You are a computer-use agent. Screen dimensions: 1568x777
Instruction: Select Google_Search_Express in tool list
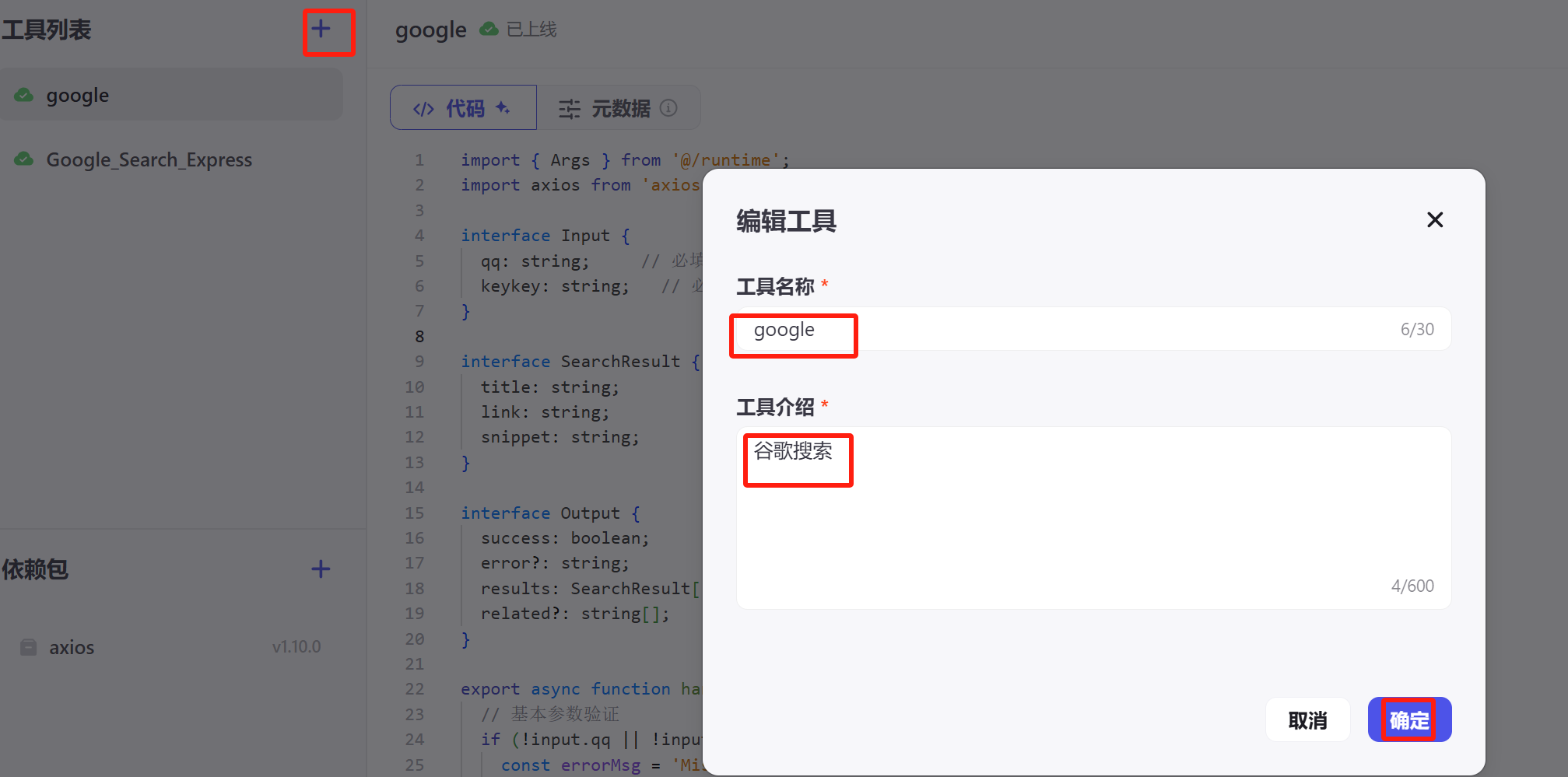149,159
